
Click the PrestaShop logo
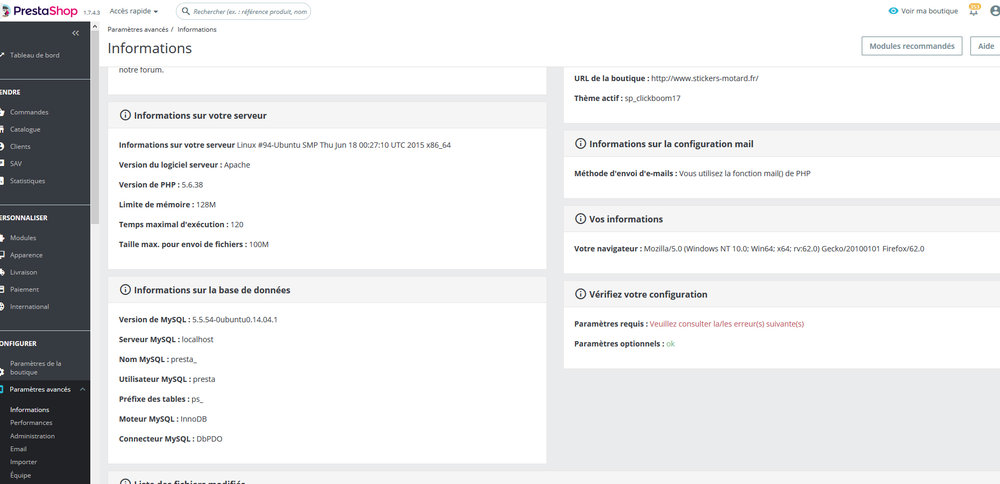pyautogui.click(x=38, y=11)
